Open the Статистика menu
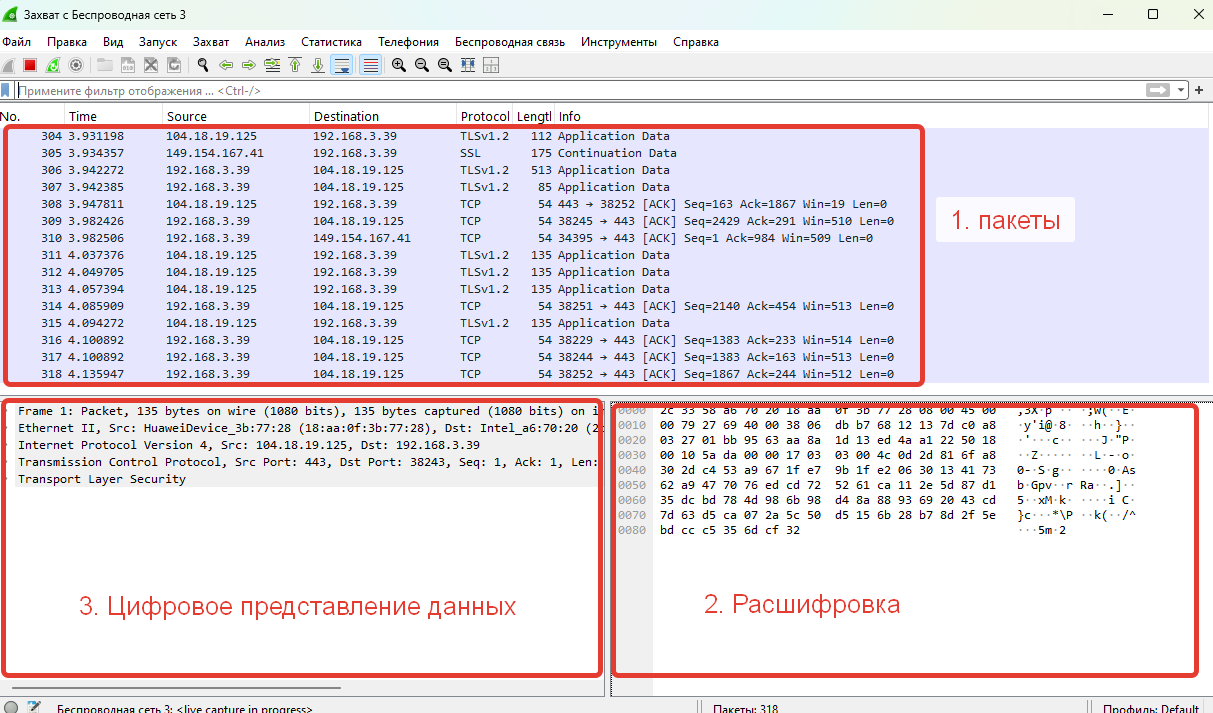 331,42
